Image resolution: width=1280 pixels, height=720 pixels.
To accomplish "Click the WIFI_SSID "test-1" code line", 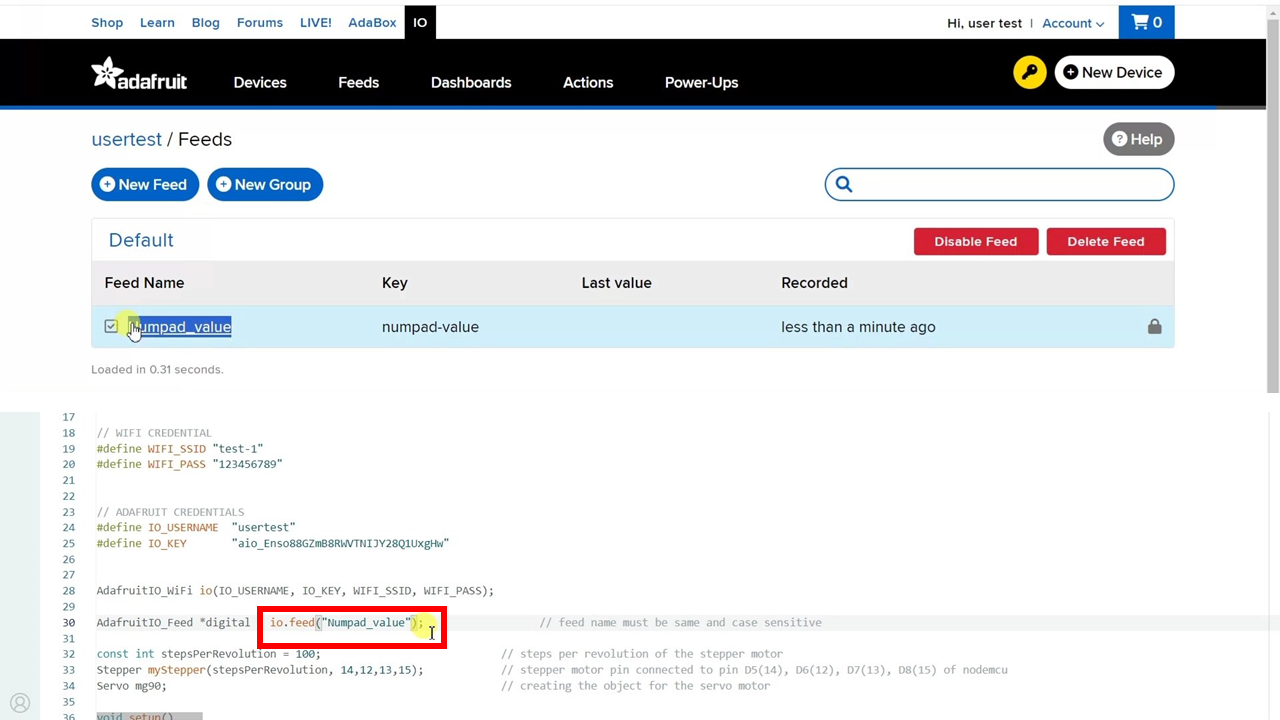I will 180,449.
